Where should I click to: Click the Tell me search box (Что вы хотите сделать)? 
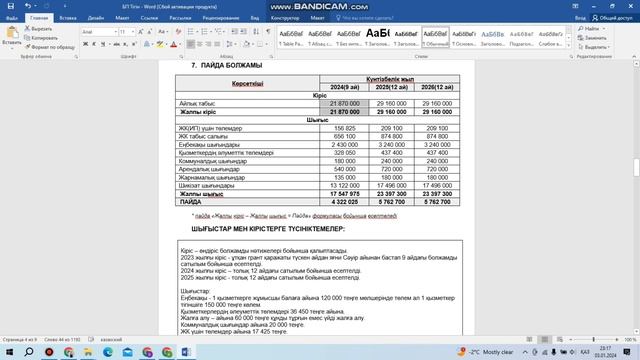pos(367,18)
